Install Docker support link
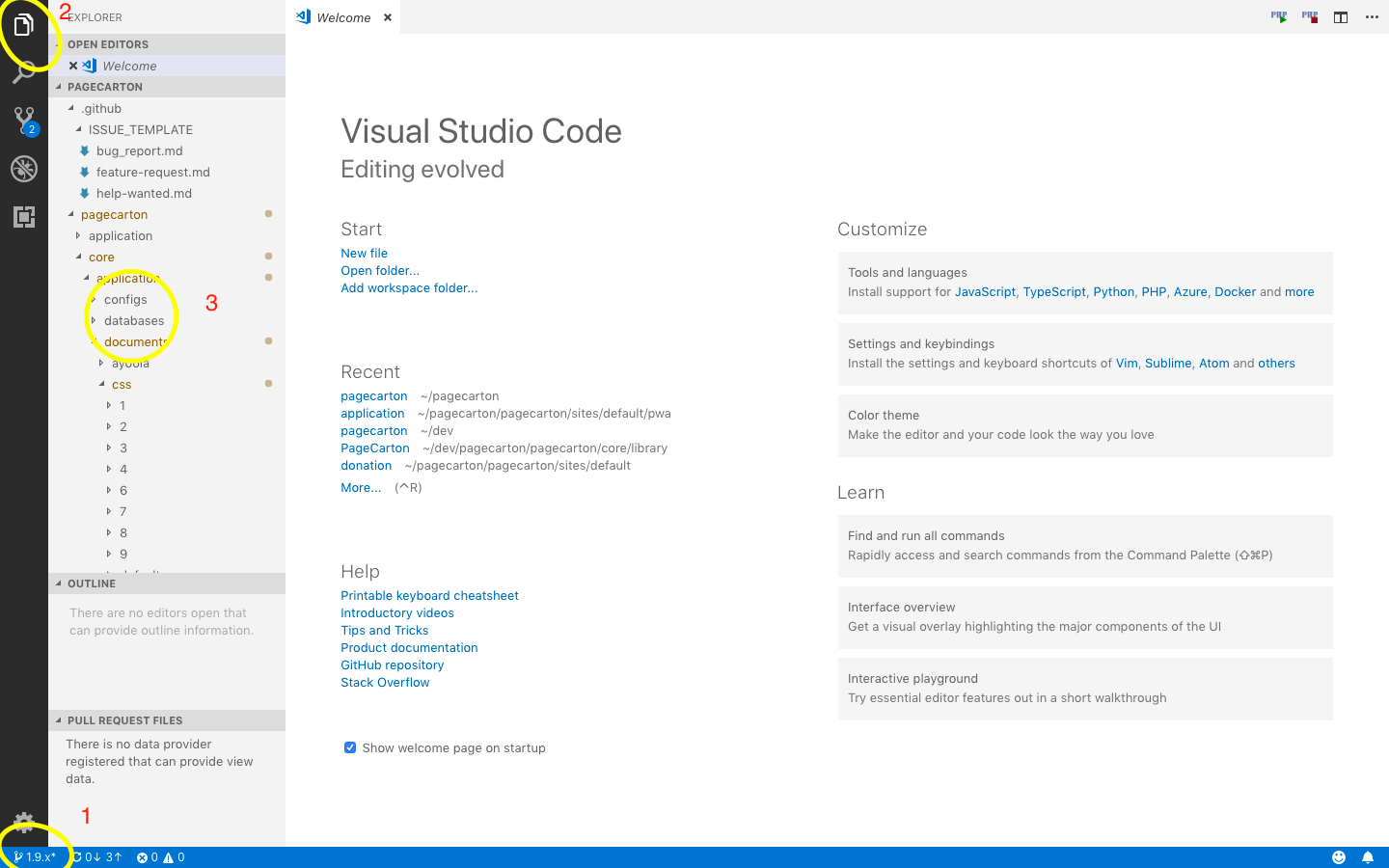Screen dimensions: 1389x868 point(1236,291)
